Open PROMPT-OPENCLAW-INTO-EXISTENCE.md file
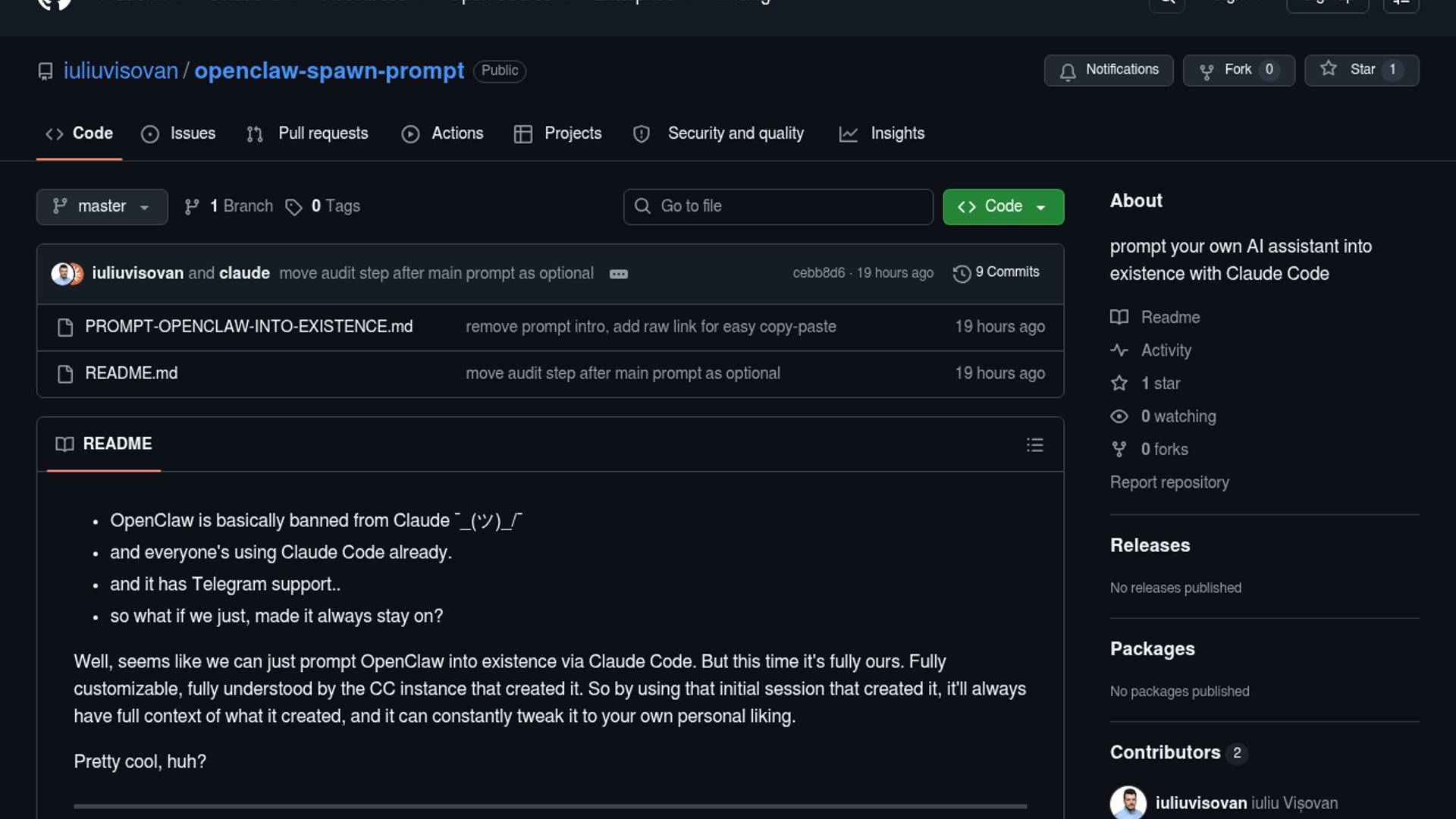Image resolution: width=1456 pixels, height=819 pixels. [249, 327]
